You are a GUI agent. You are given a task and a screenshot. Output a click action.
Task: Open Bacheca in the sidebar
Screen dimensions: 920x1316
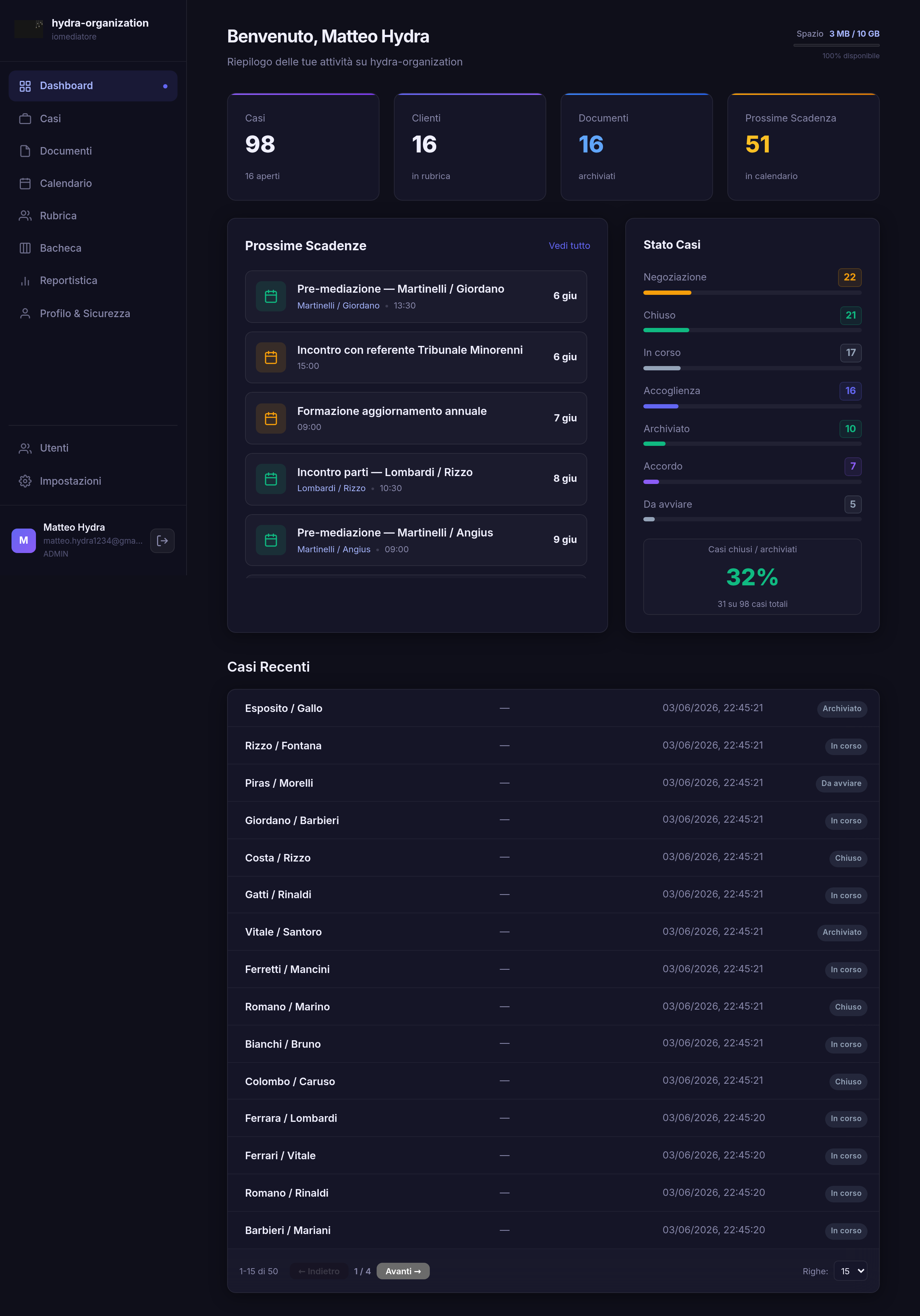click(x=93, y=248)
